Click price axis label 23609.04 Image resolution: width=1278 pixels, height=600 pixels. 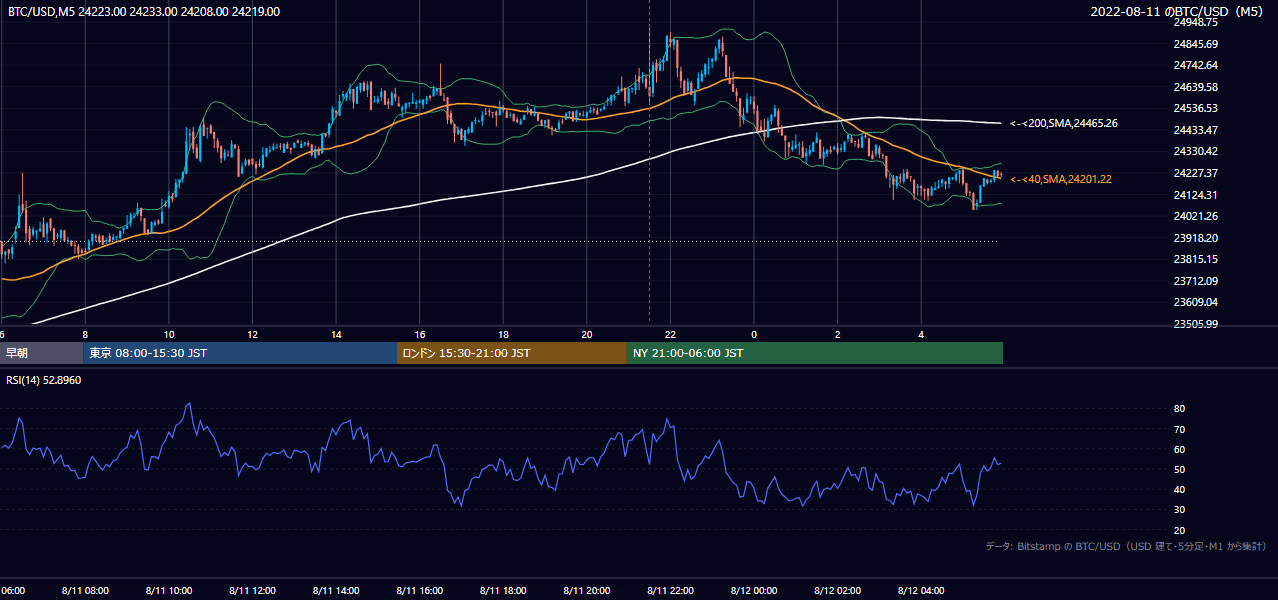click(1196, 302)
